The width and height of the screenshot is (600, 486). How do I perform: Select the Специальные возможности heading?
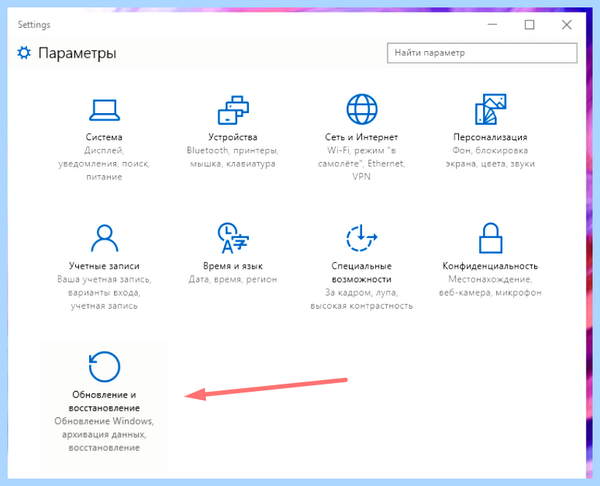(361, 272)
